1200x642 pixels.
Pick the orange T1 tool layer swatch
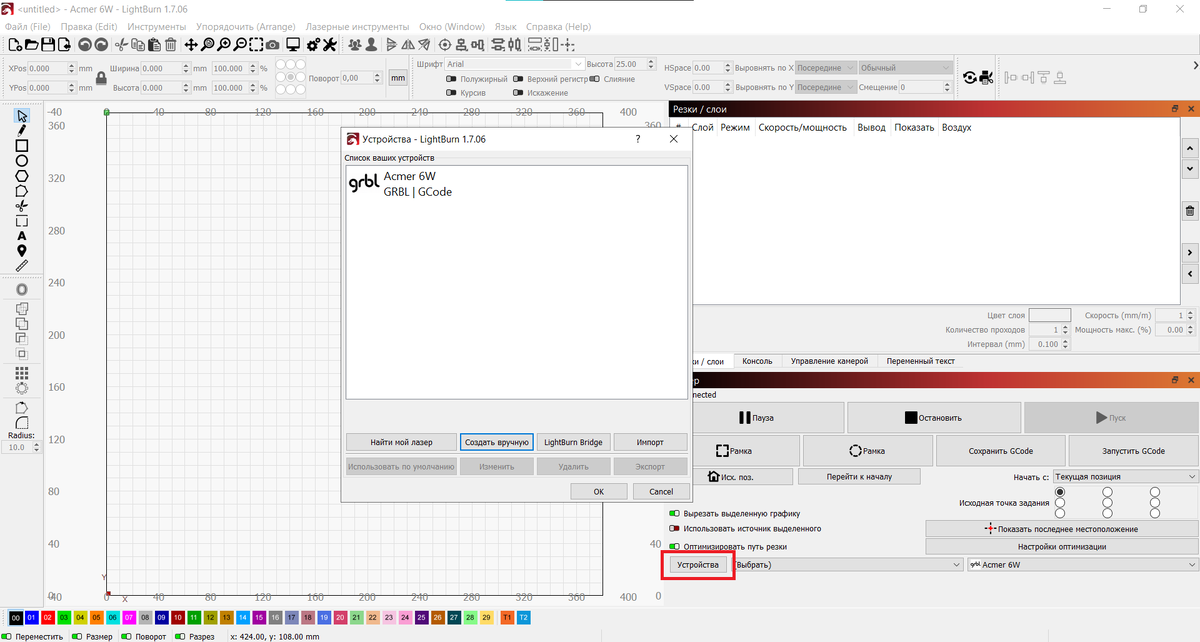click(x=507, y=618)
